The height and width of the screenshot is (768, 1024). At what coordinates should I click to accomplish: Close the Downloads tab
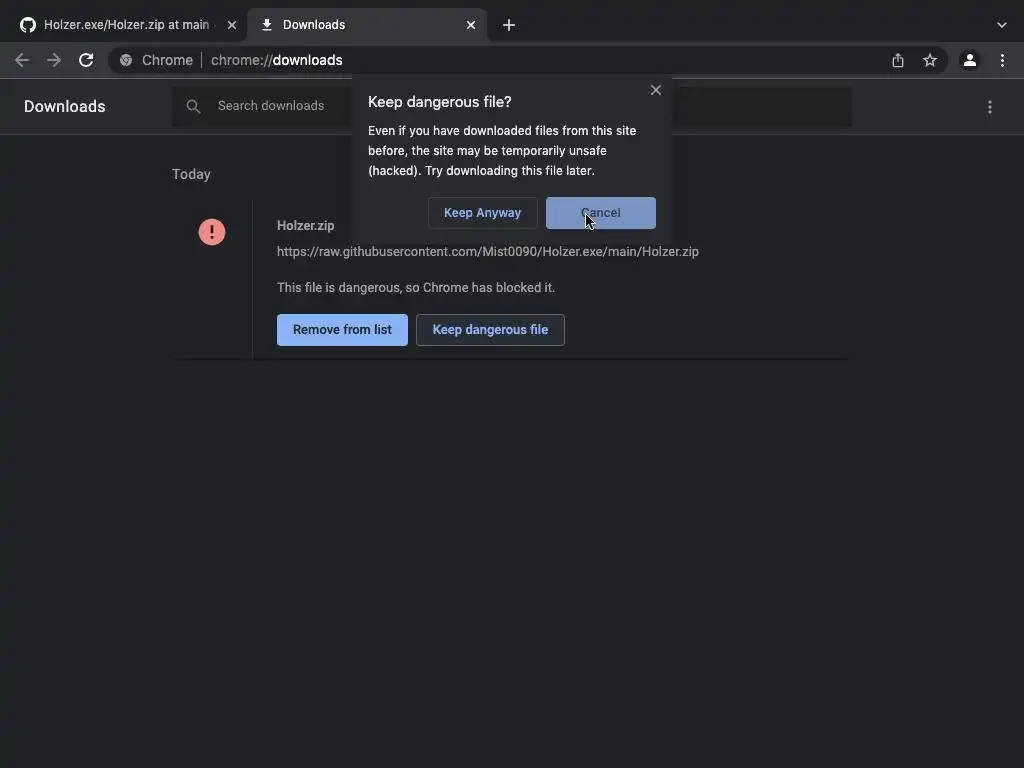pyautogui.click(x=471, y=25)
